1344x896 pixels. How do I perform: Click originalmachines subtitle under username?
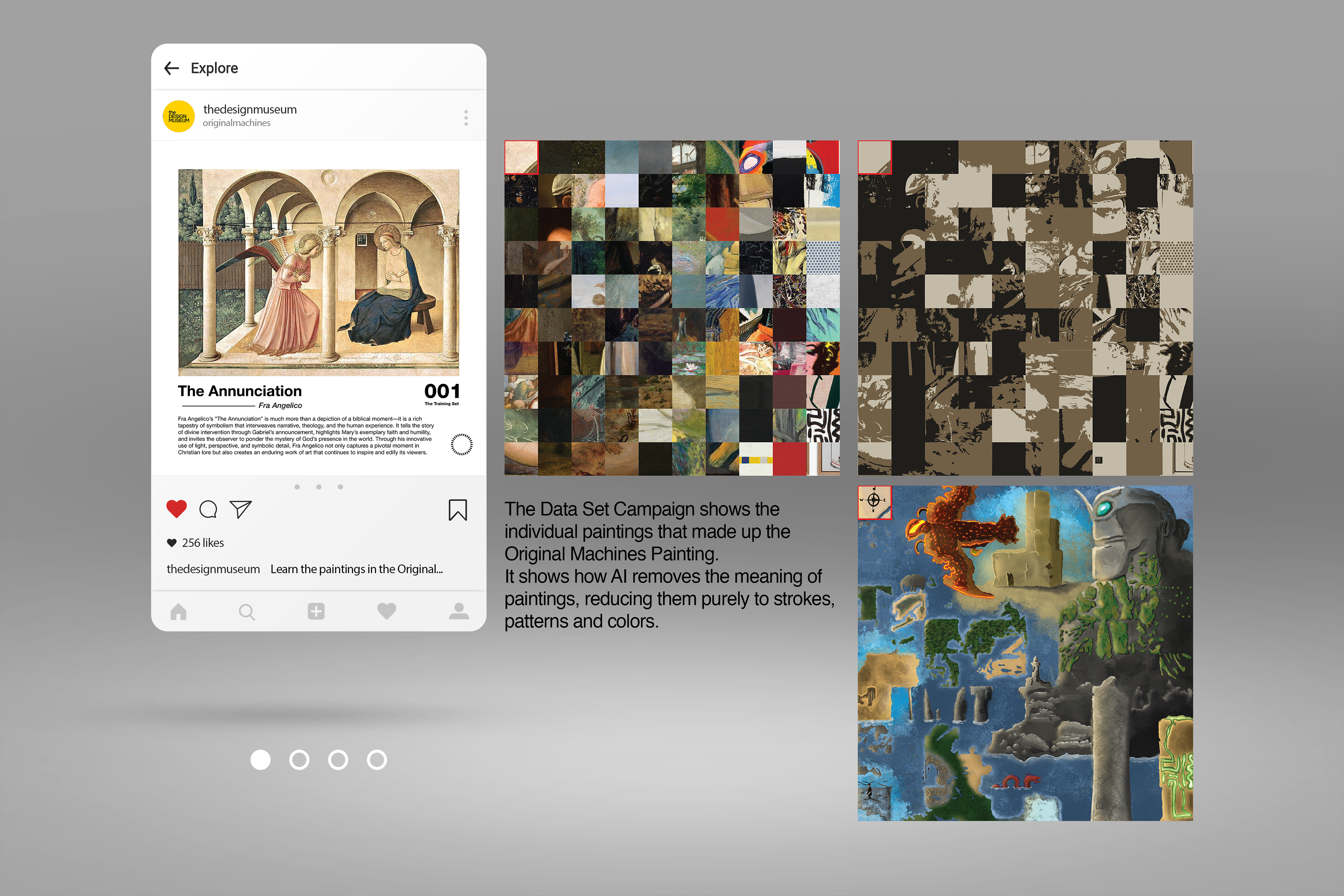[237, 123]
